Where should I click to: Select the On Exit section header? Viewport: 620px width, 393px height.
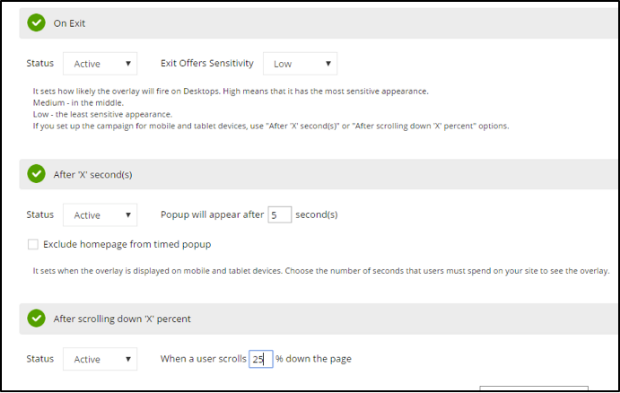[x=318, y=23]
